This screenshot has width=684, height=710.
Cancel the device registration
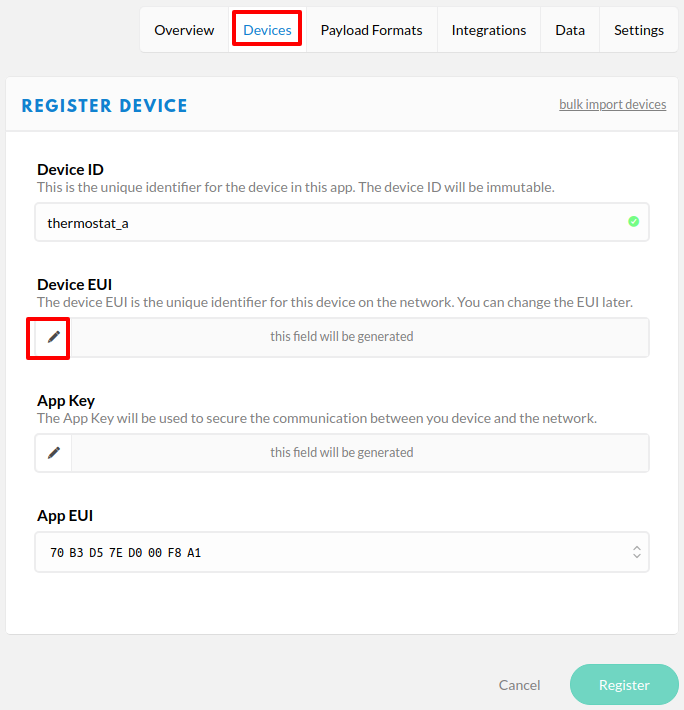coord(519,685)
